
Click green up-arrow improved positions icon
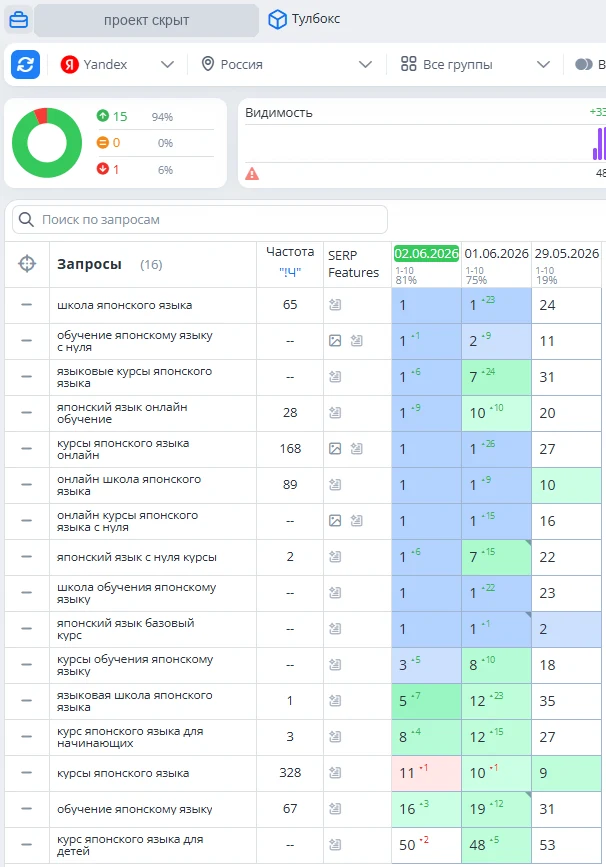102,116
